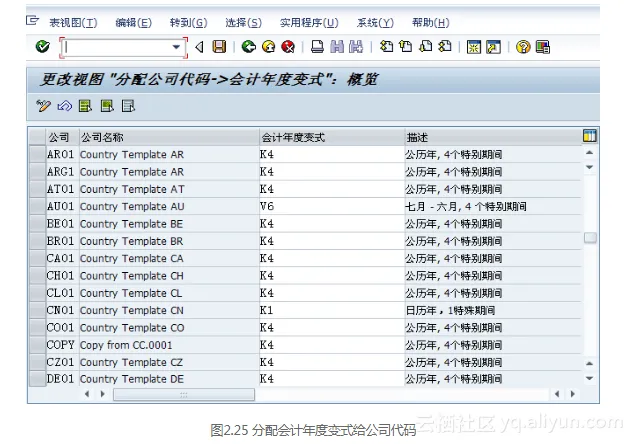This screenshot has width=634, height=444.
Task: Click the vertical scrollbar thumb of table
Action: [590, 238]
